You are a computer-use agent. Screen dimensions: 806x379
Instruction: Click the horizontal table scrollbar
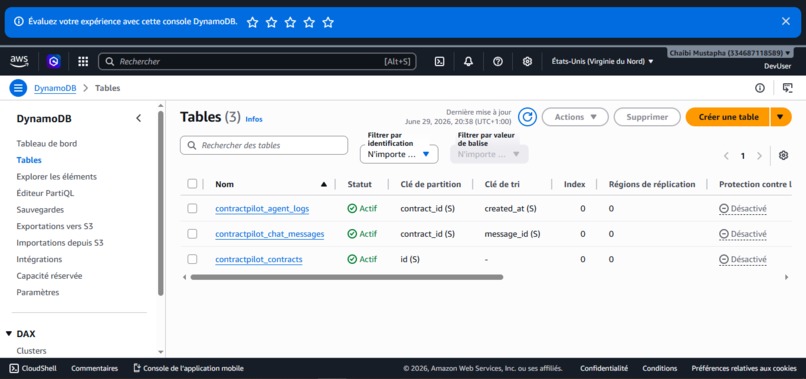(x=347, y=277)
